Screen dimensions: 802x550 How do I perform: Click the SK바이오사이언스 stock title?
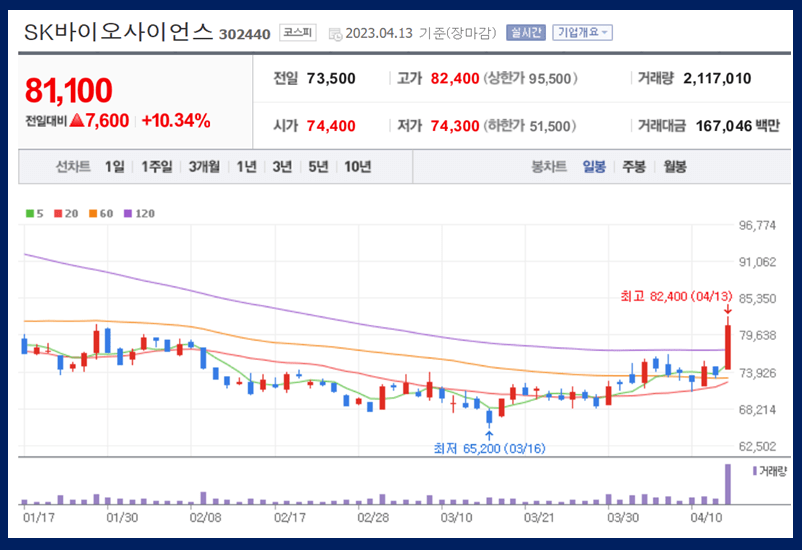coord(118,32)
